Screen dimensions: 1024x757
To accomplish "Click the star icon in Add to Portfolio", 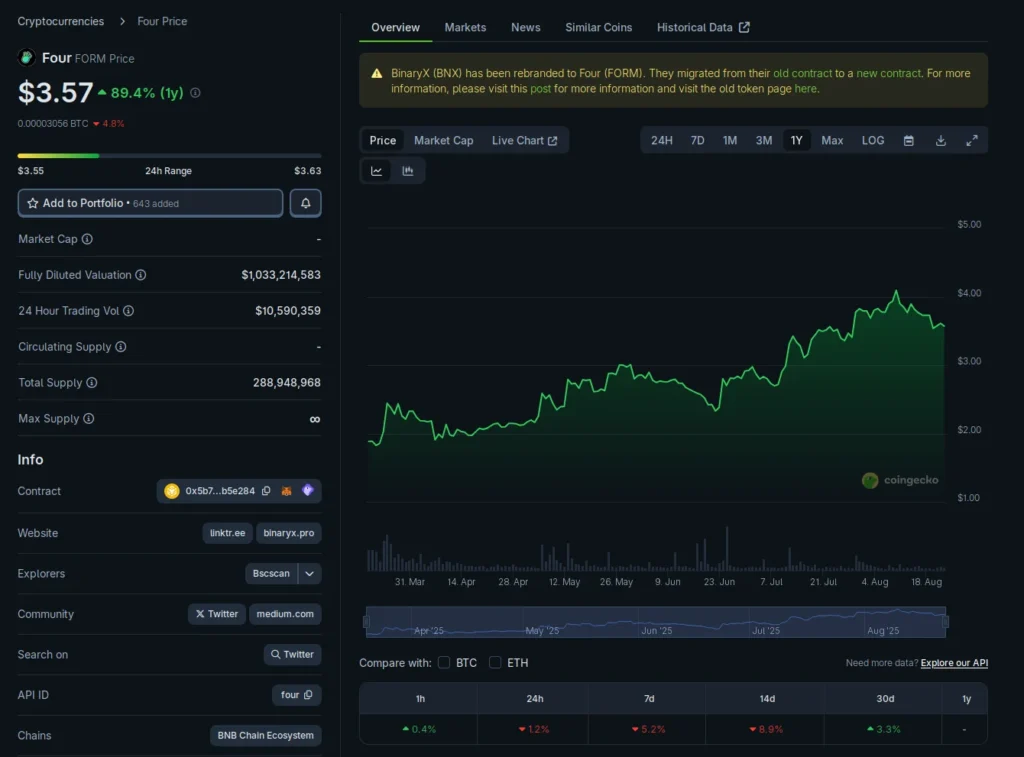I will point(33,203).
